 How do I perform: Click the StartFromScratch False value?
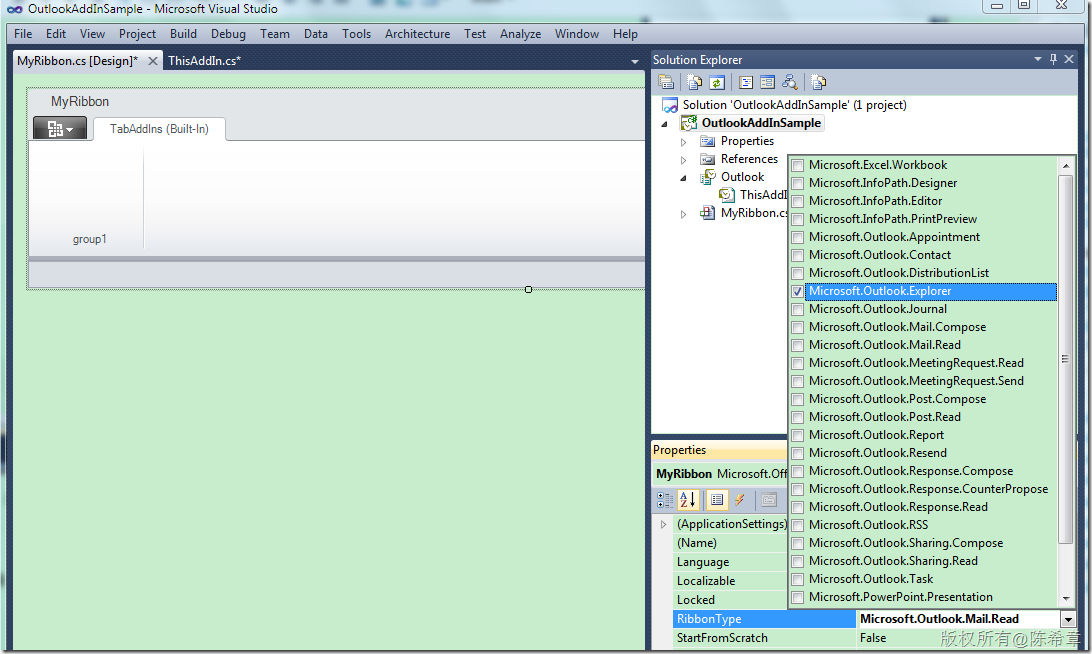click(x=873, y=638)
